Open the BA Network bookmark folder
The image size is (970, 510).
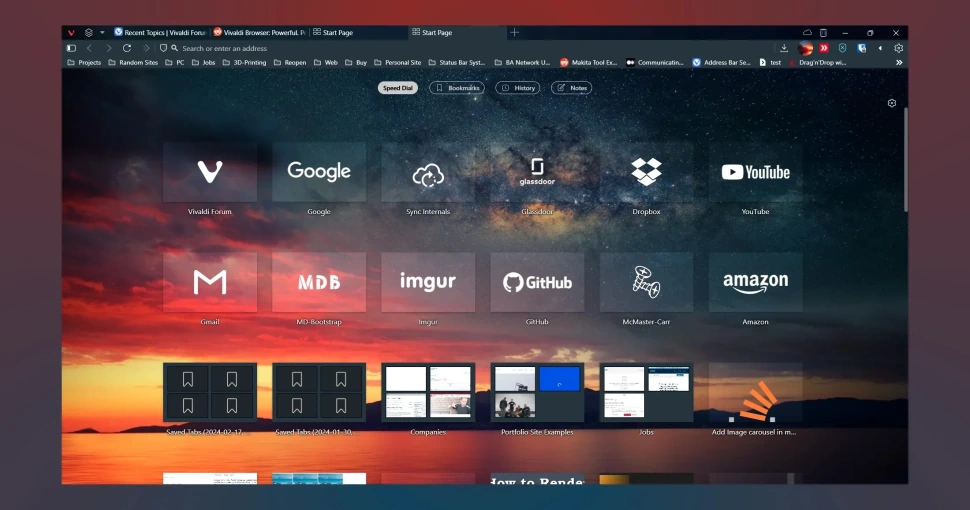tap(522, 63)
